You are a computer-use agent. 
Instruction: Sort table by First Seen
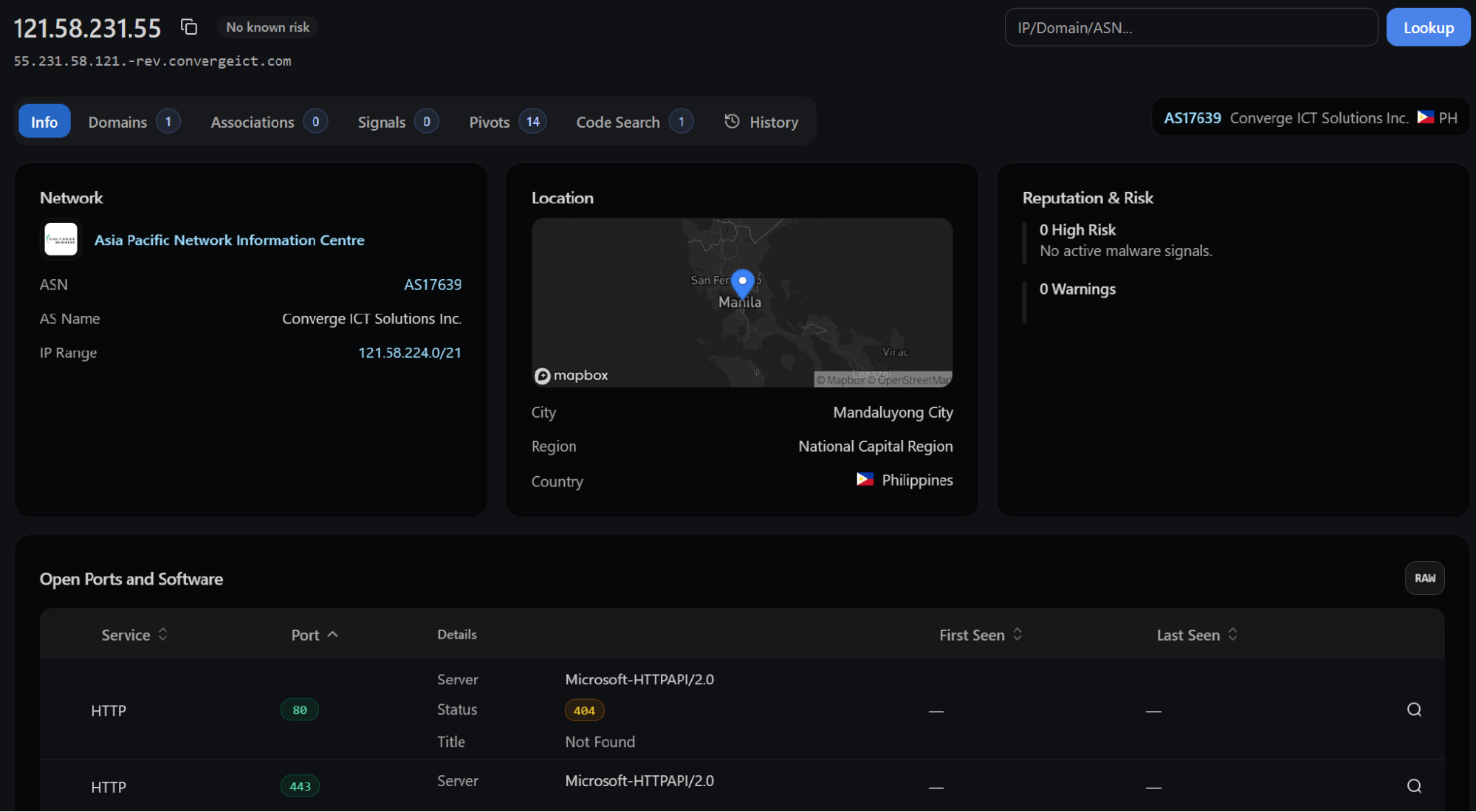(x=981, y=635)
